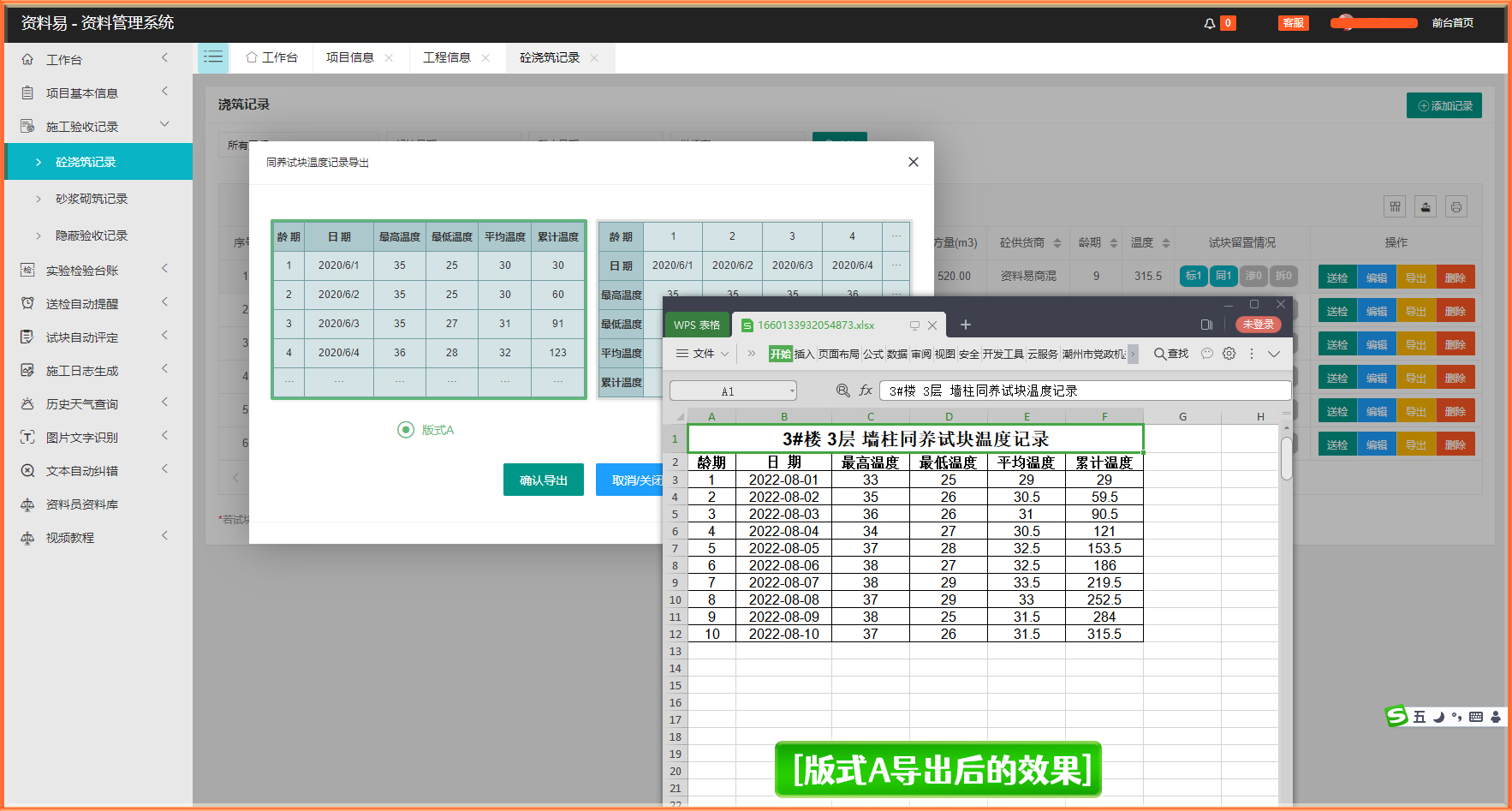
Task: Click 导出 in the first table row
Action: click(x=1416, y=277)
